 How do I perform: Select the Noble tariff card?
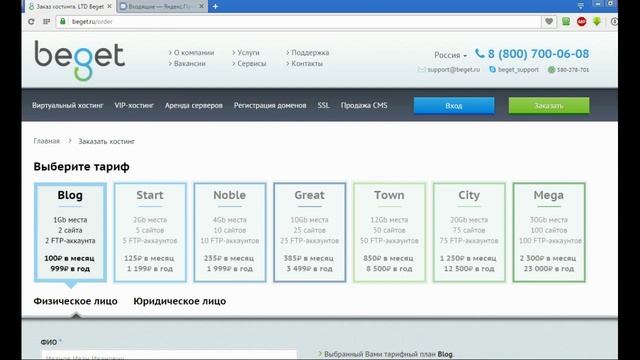230,232
